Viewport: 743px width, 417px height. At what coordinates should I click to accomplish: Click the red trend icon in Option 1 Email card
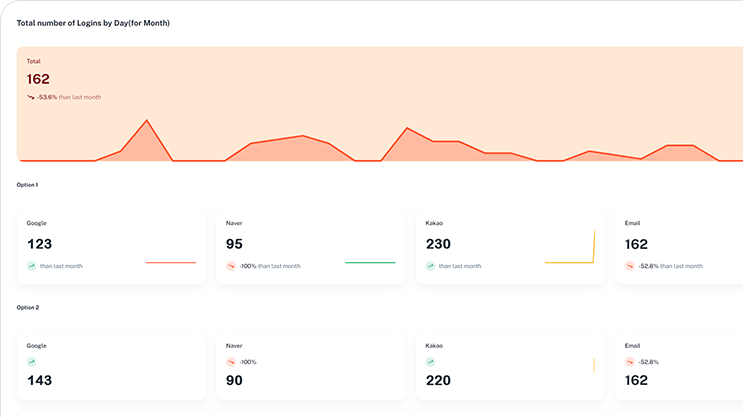tap(630, 266)
